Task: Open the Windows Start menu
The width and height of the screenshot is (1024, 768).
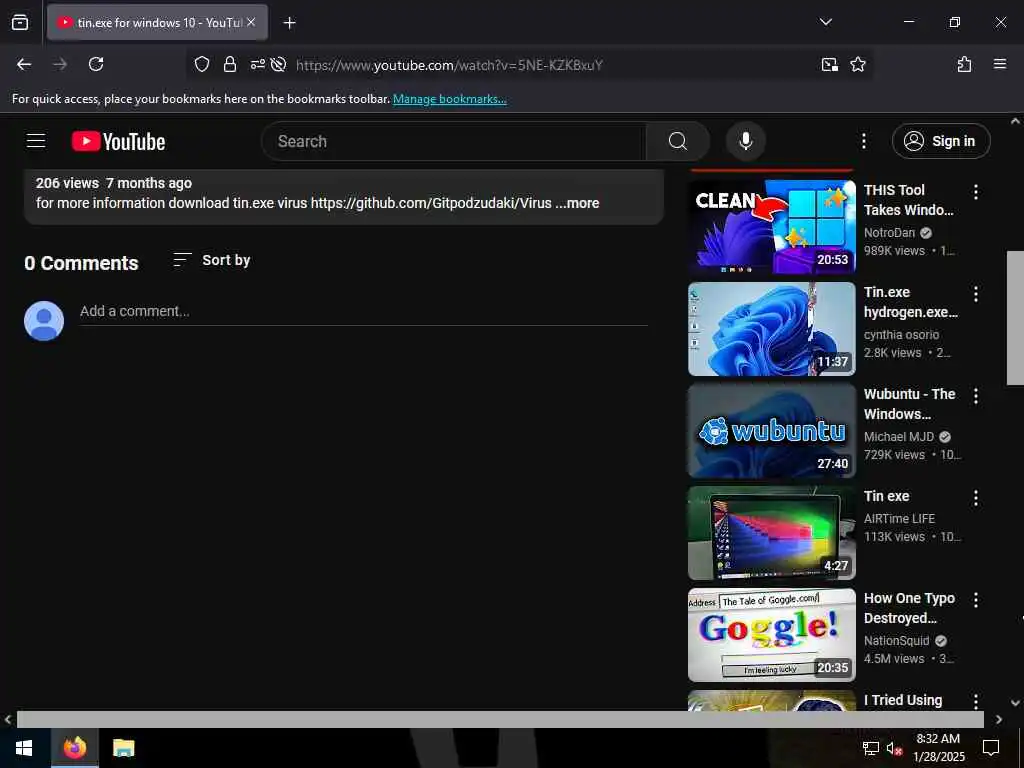Action: (24, 748)
